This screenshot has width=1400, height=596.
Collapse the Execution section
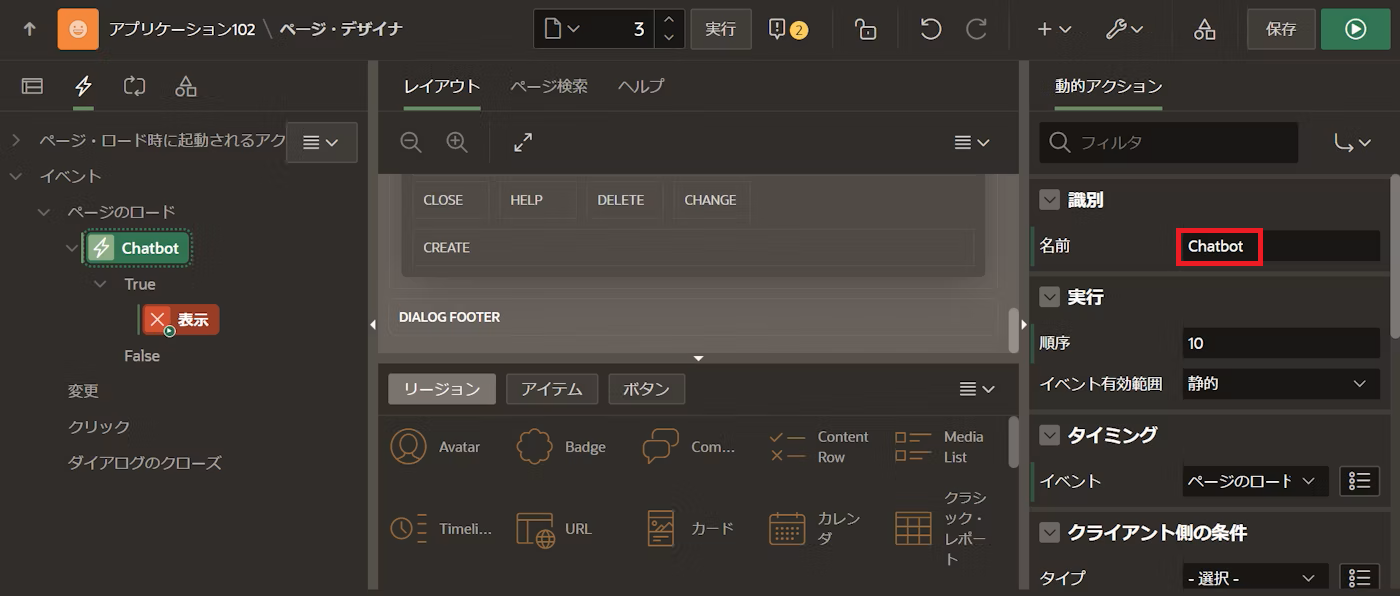coord(1049,296)
